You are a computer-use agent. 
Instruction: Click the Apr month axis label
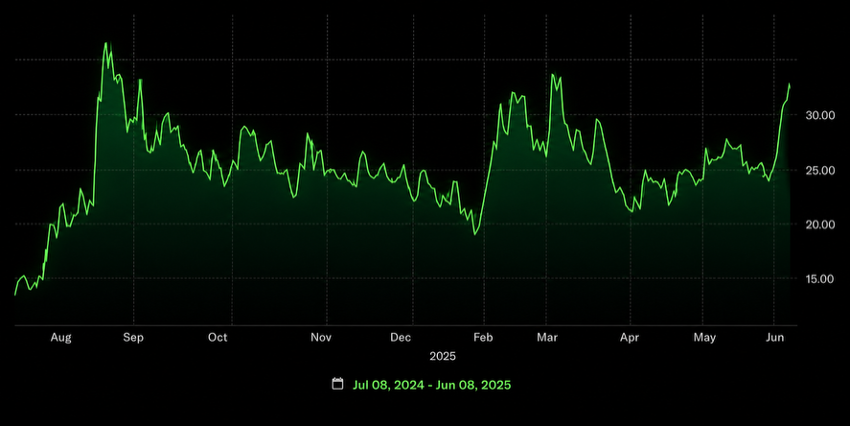pyautogui.click(x=629, y=337)
